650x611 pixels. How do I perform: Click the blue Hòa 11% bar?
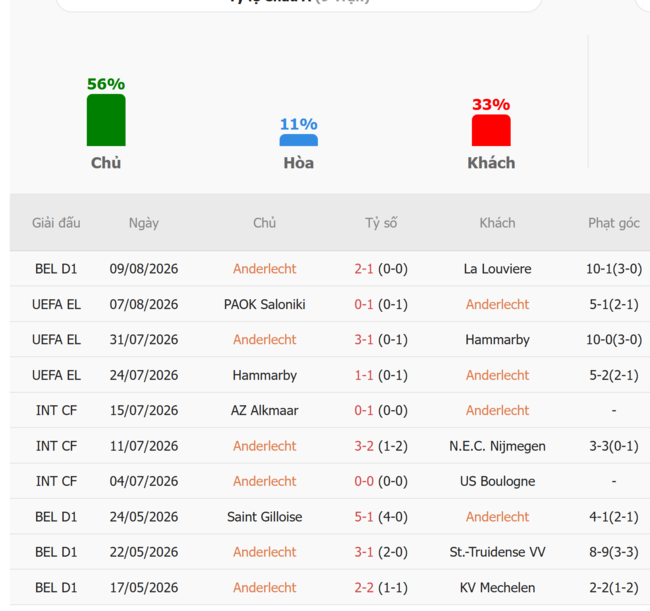[x=298, y=140]
